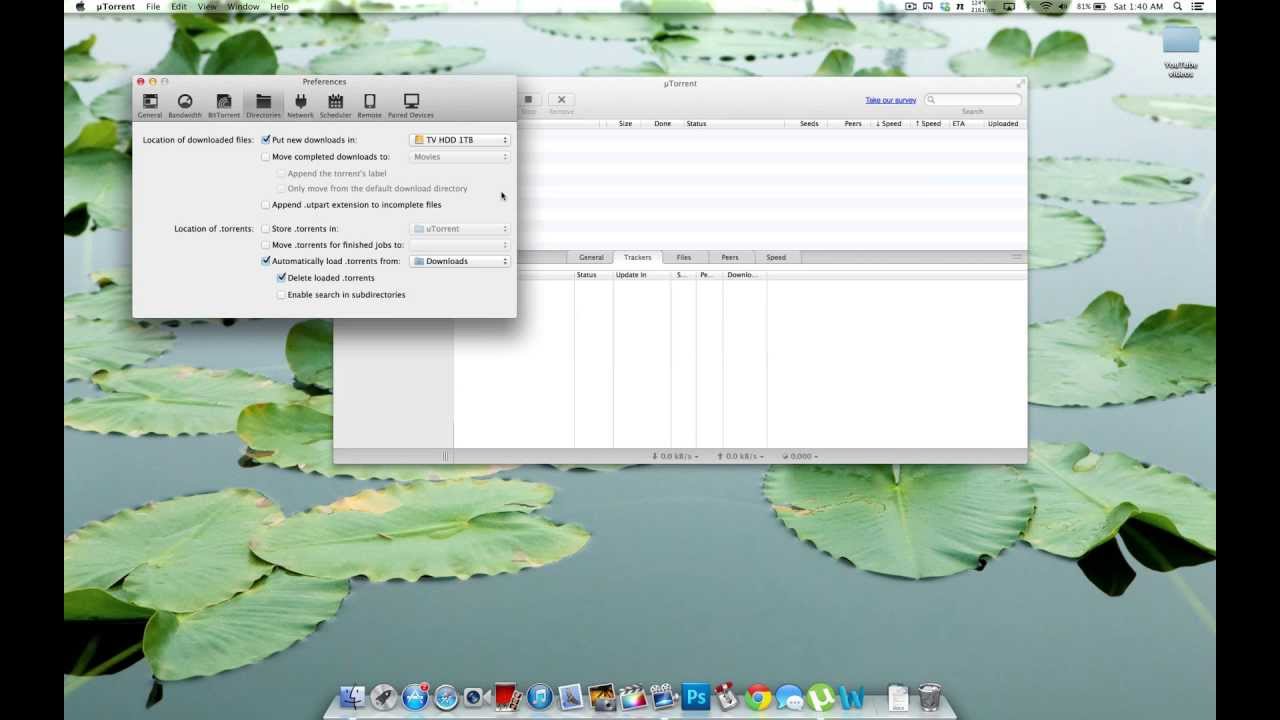The image size is (1280, 720).
Task: Select the Directories preferences pane
Action: click(263, 105)
